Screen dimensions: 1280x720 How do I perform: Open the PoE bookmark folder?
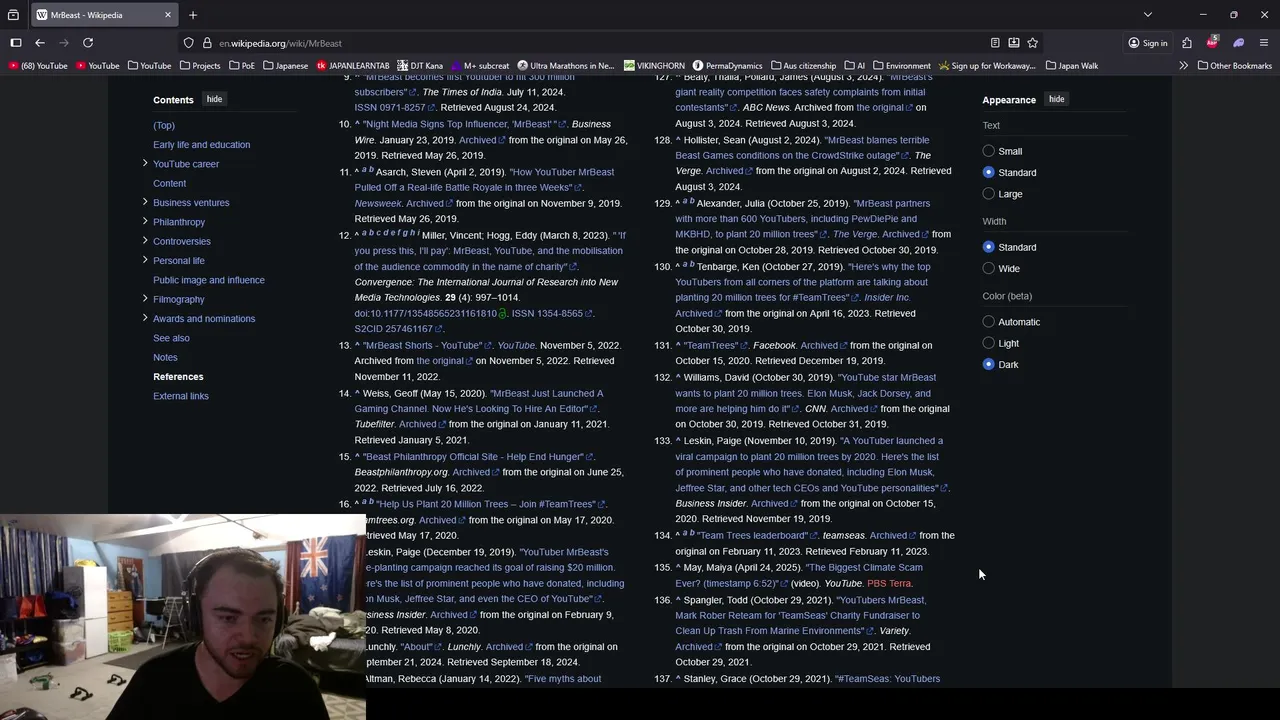pyautogui.click(x=242, y=66)
